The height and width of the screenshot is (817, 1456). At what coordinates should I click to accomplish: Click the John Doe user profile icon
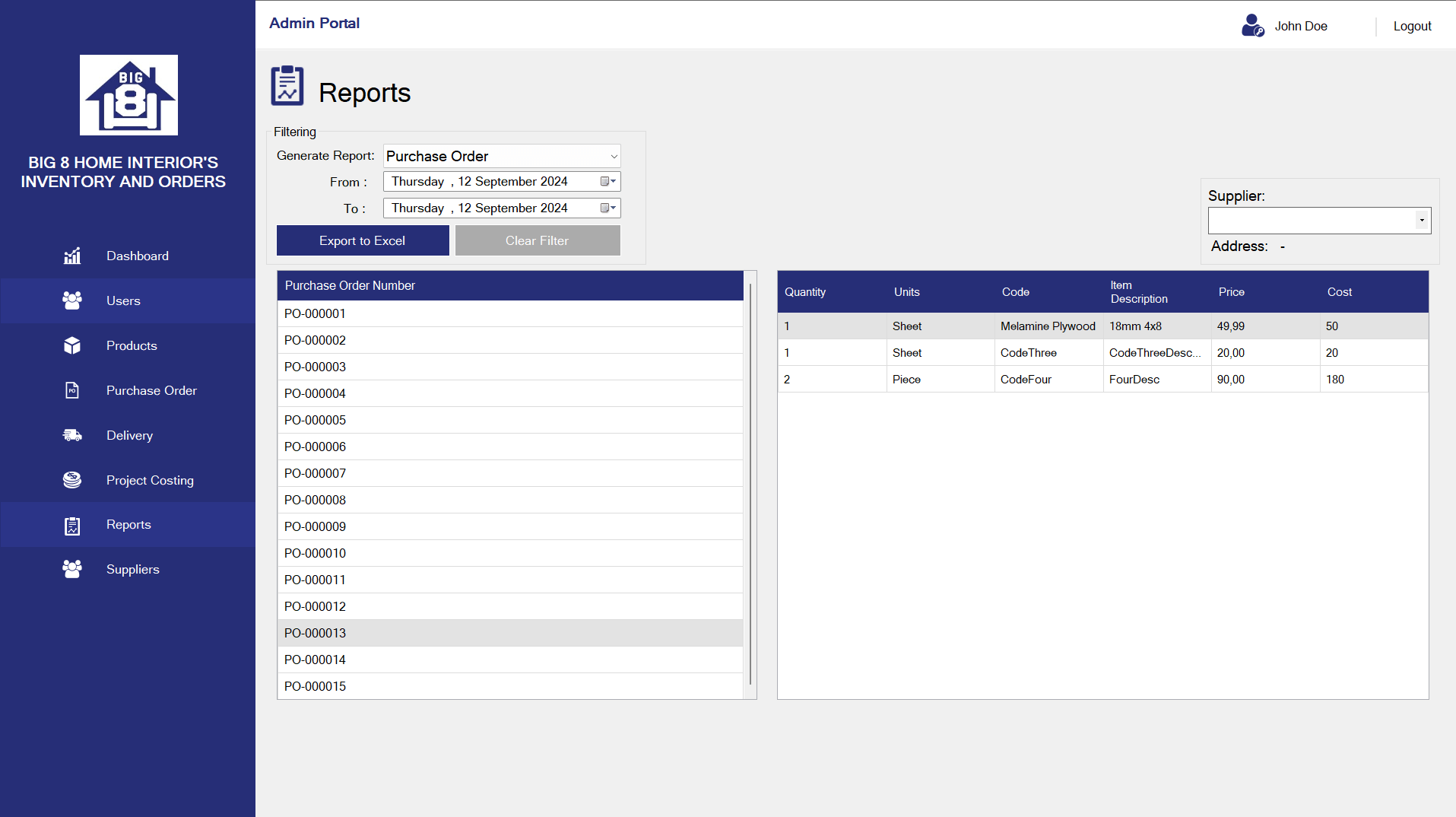(1253, 26)
